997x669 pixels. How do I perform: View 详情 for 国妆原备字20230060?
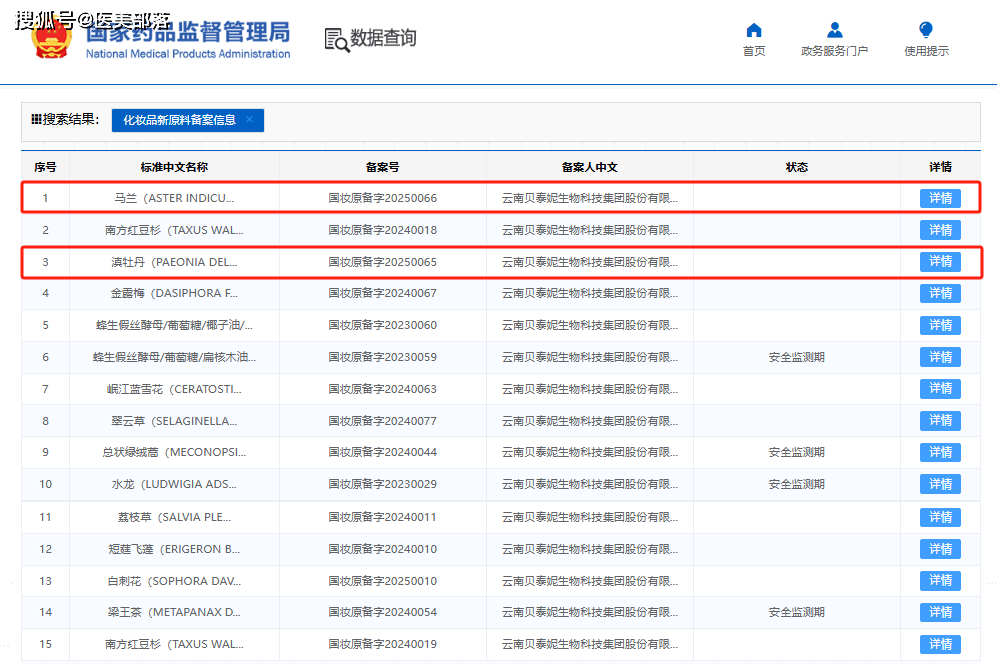tap(940, 325)
